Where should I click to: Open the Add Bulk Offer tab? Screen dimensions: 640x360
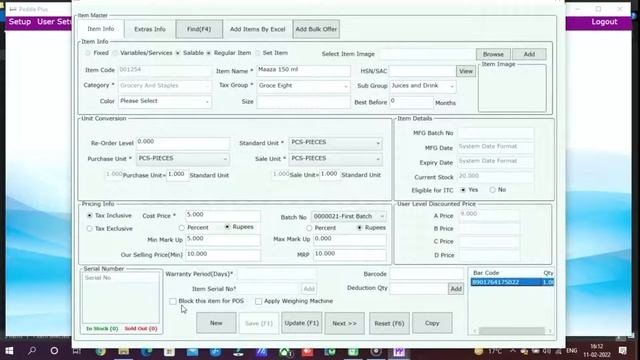pyautogui.click(x=316, y=29)
